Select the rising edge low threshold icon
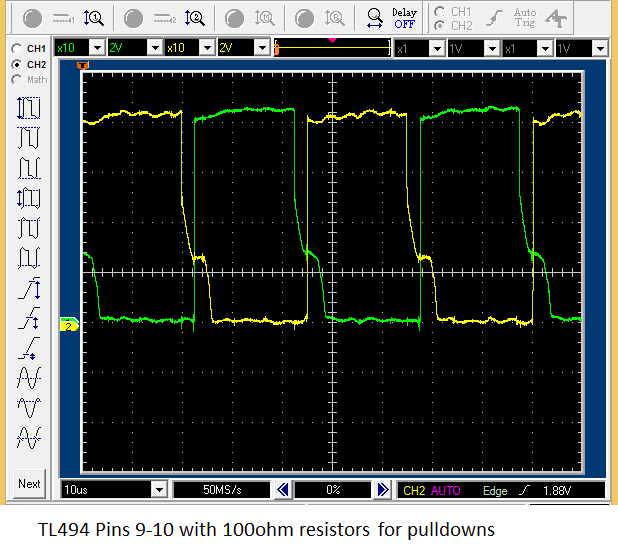The width and height of the screenshot is (618, 546). coord(29,348)
